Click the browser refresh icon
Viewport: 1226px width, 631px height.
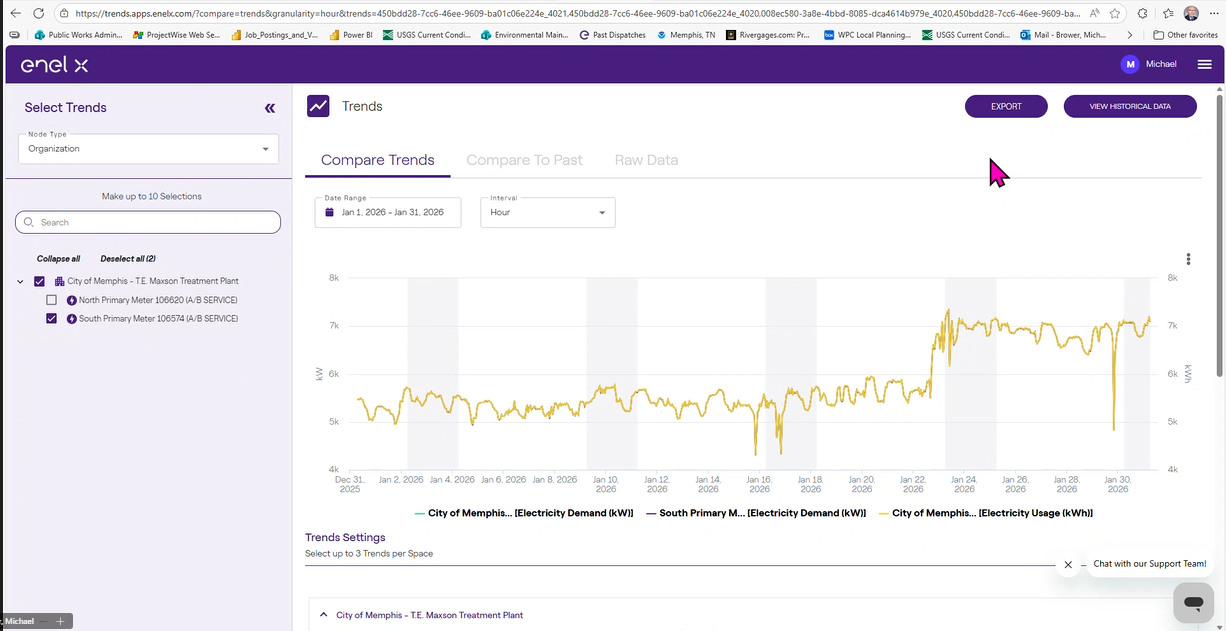pyautogui.click(x=38, y=14)
